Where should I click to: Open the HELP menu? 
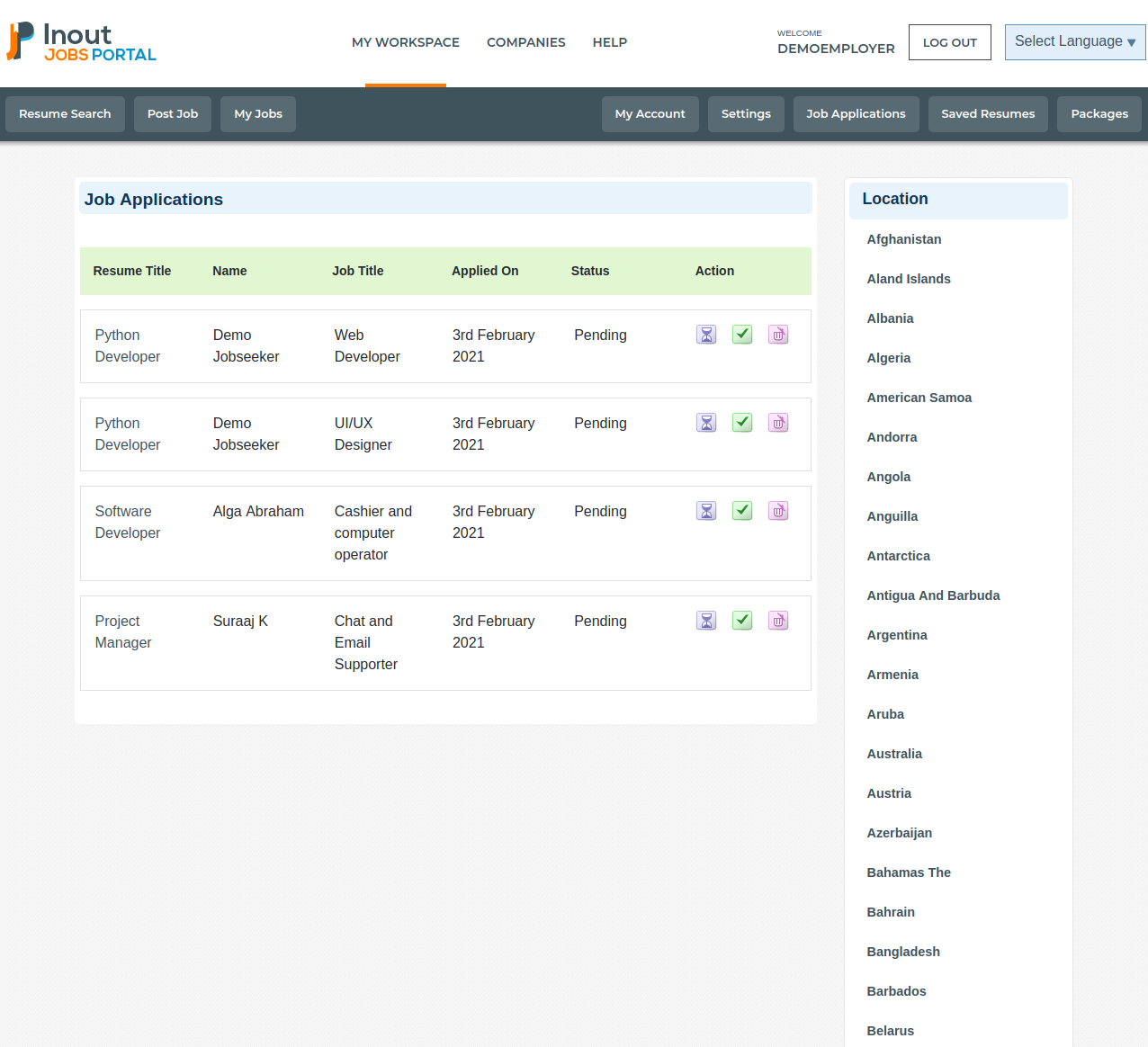(609, 42)
